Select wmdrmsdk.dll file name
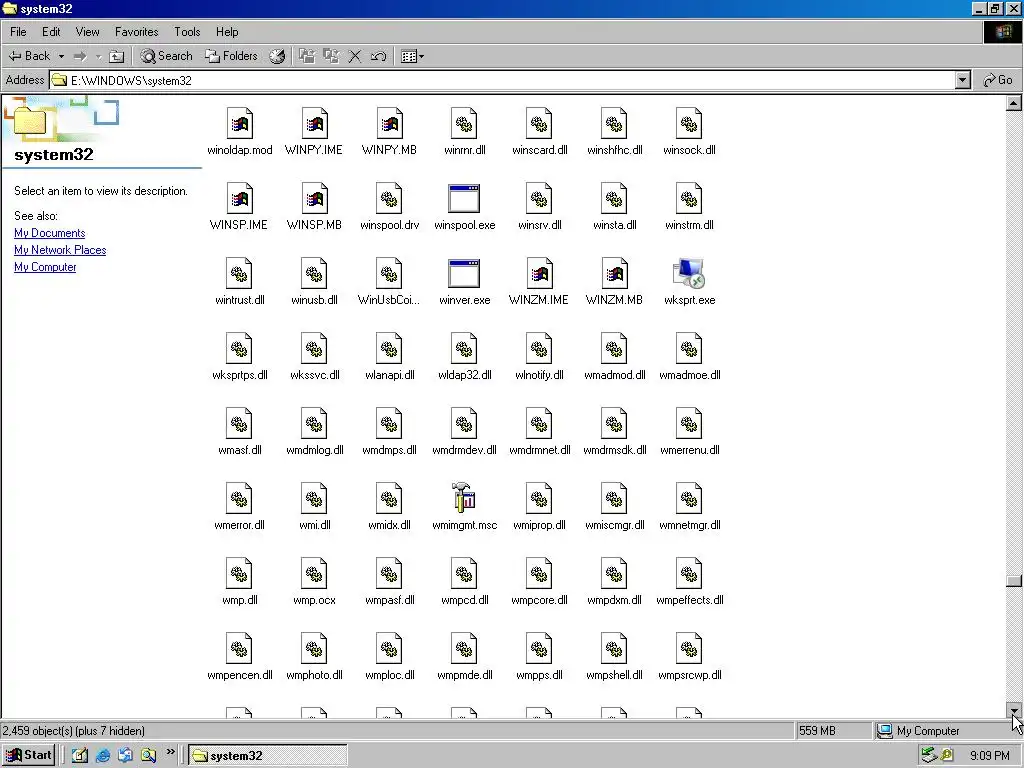The width and height of the screenshot is (1024, 768). click(615, 450)
